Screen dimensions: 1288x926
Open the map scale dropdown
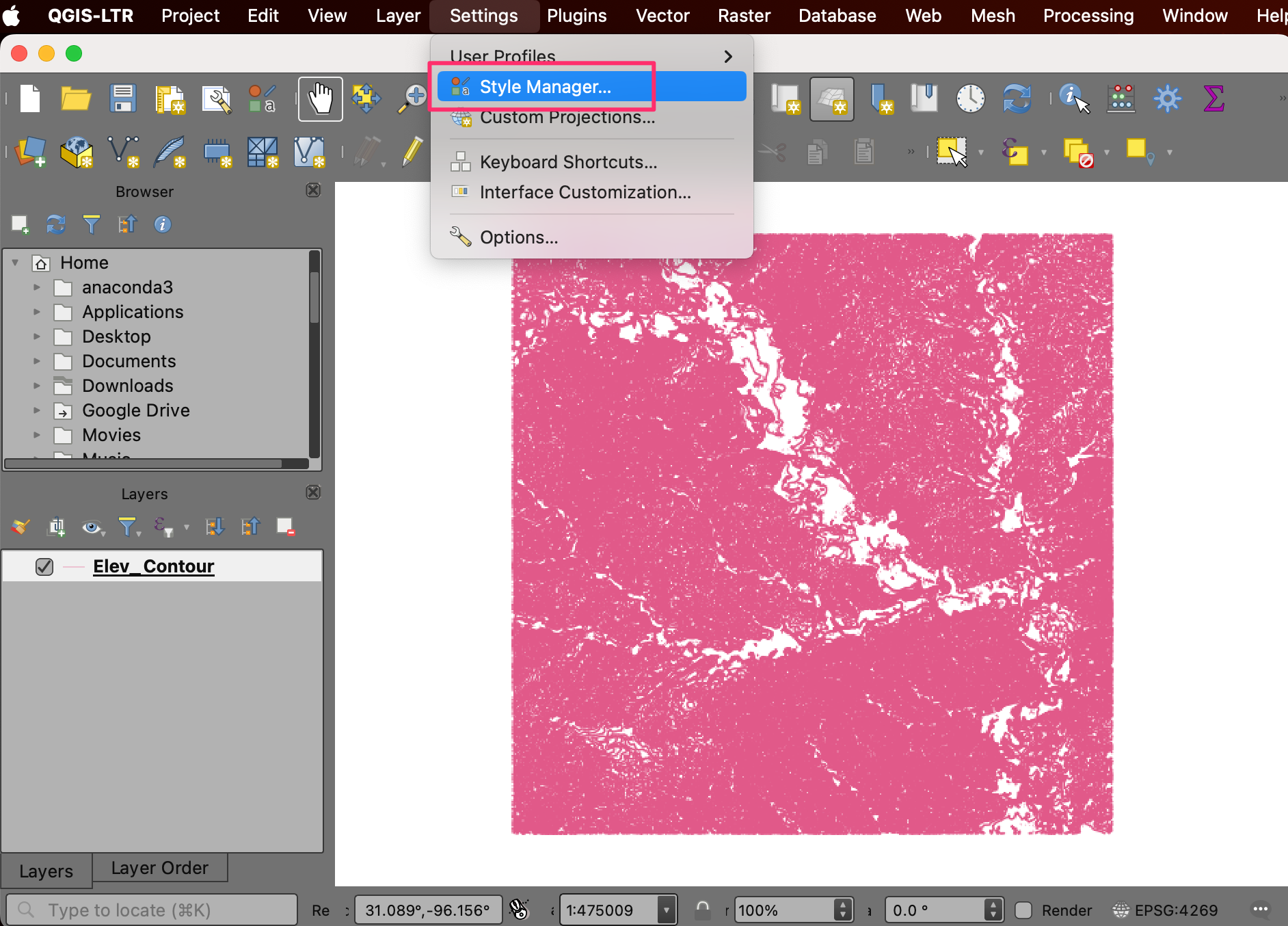(667, 910)
